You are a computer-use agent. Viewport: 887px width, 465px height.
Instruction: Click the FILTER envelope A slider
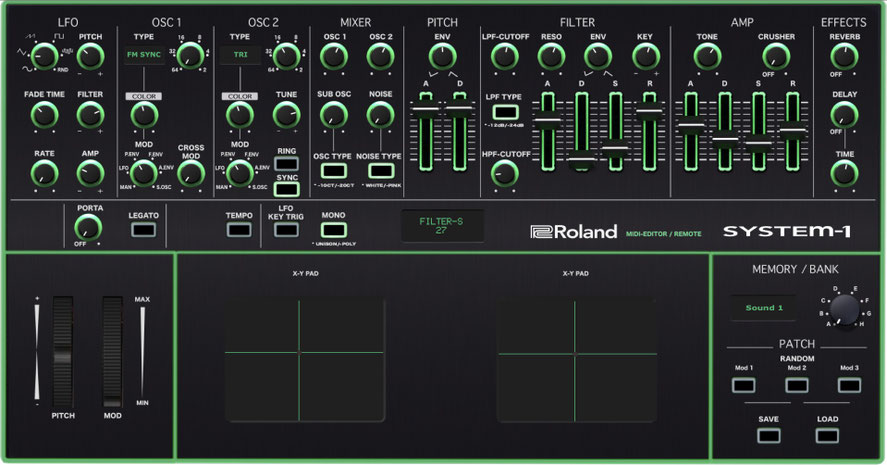pyautogui.click(x=548, y=131)
